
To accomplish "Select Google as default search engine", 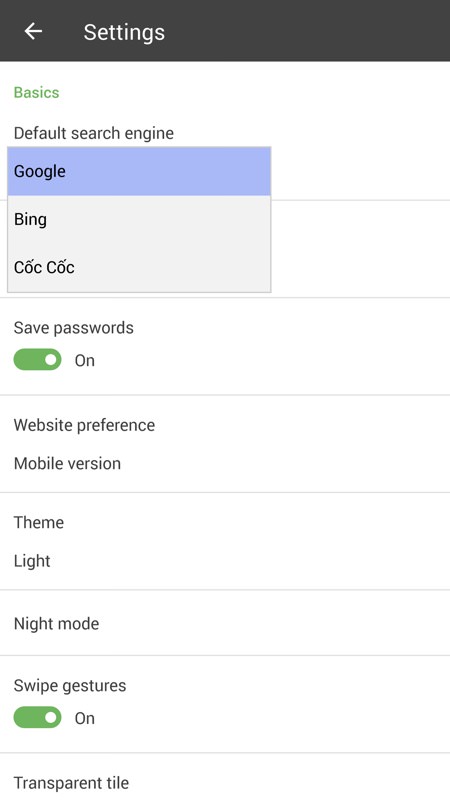I will coord(139,171).
